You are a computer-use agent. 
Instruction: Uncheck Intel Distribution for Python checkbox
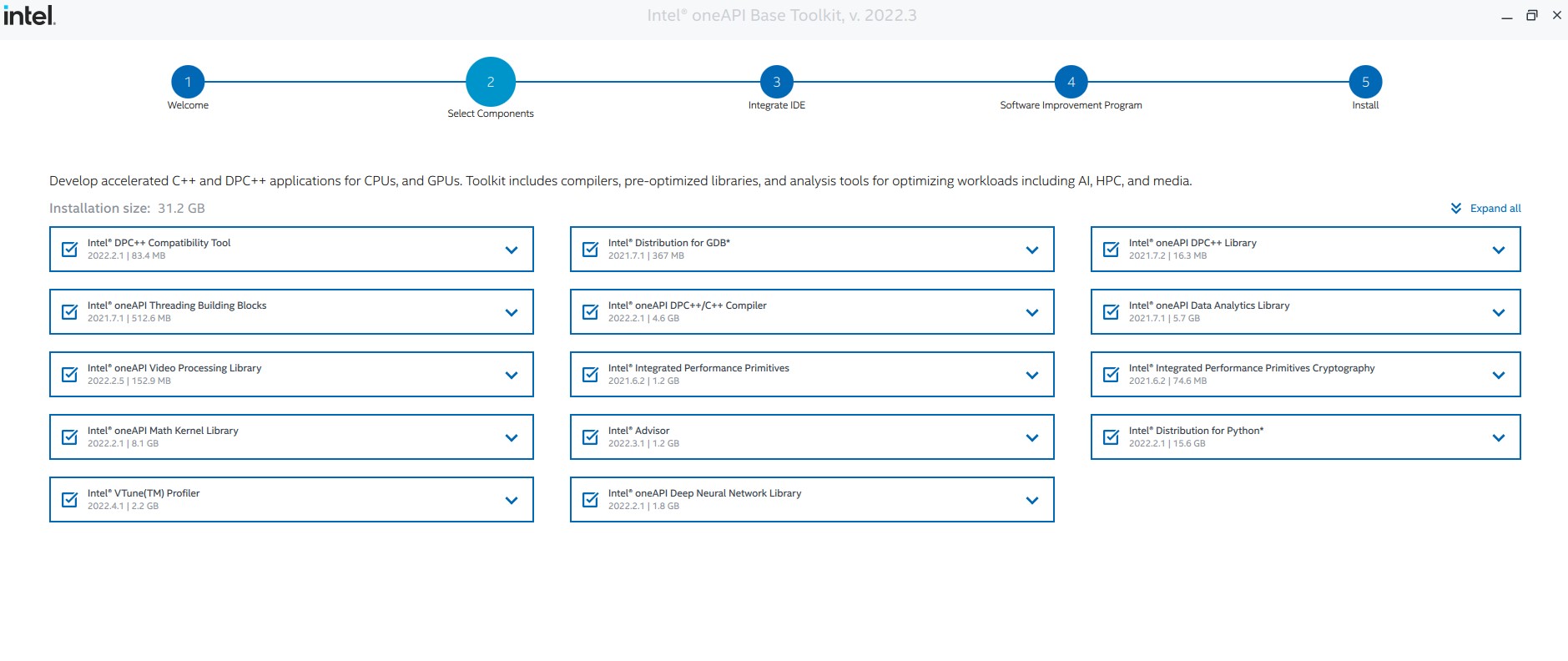tap(1112, 437)
